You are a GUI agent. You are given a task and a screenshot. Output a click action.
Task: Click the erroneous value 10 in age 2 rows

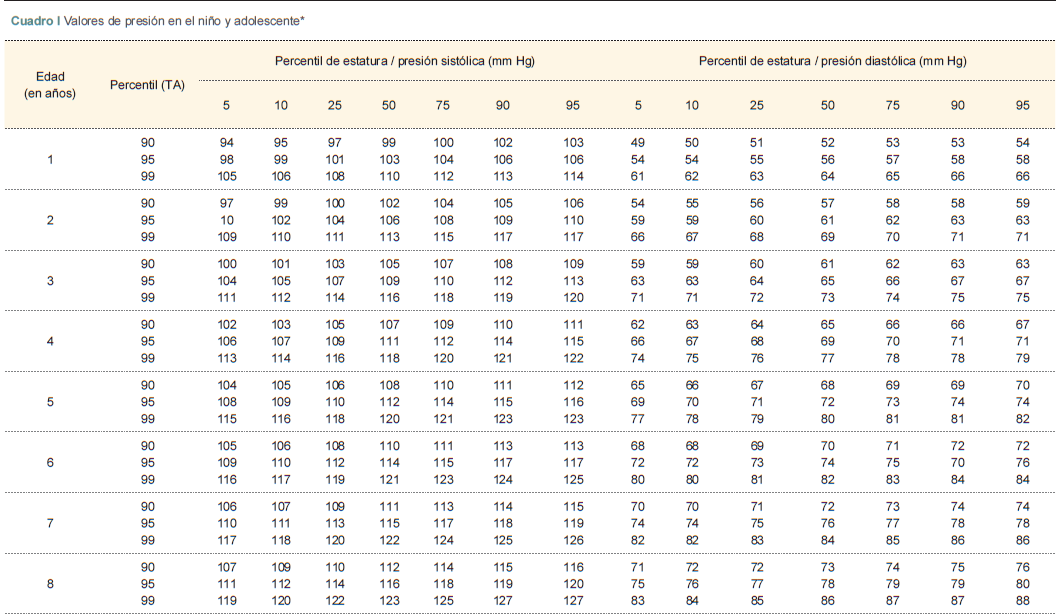(x=227, y=220)
